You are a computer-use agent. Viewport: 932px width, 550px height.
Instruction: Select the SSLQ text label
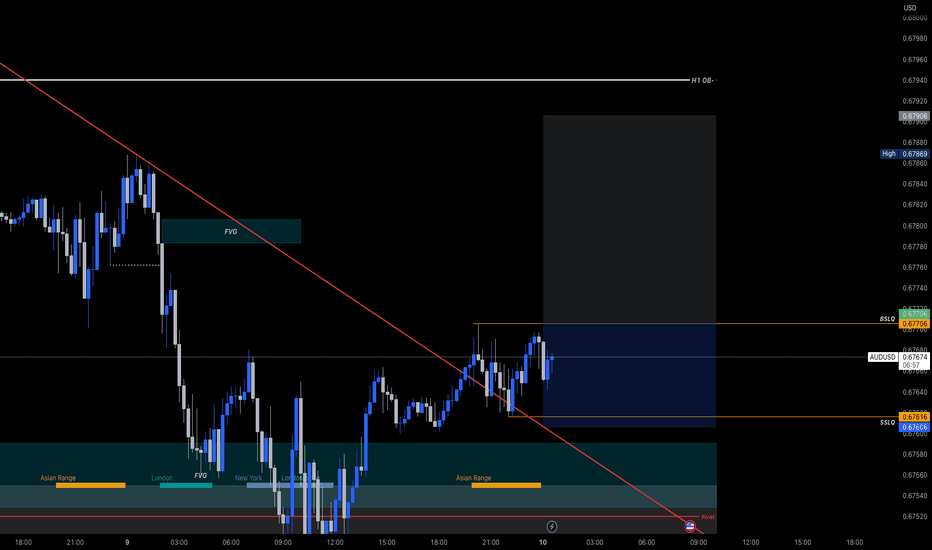(887, 423)
